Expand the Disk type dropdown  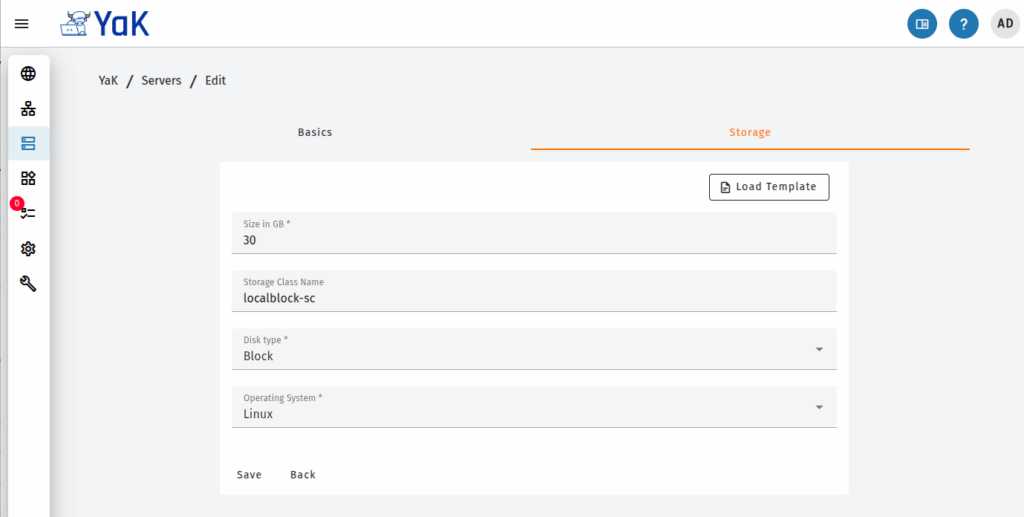[x=534, y=349]
